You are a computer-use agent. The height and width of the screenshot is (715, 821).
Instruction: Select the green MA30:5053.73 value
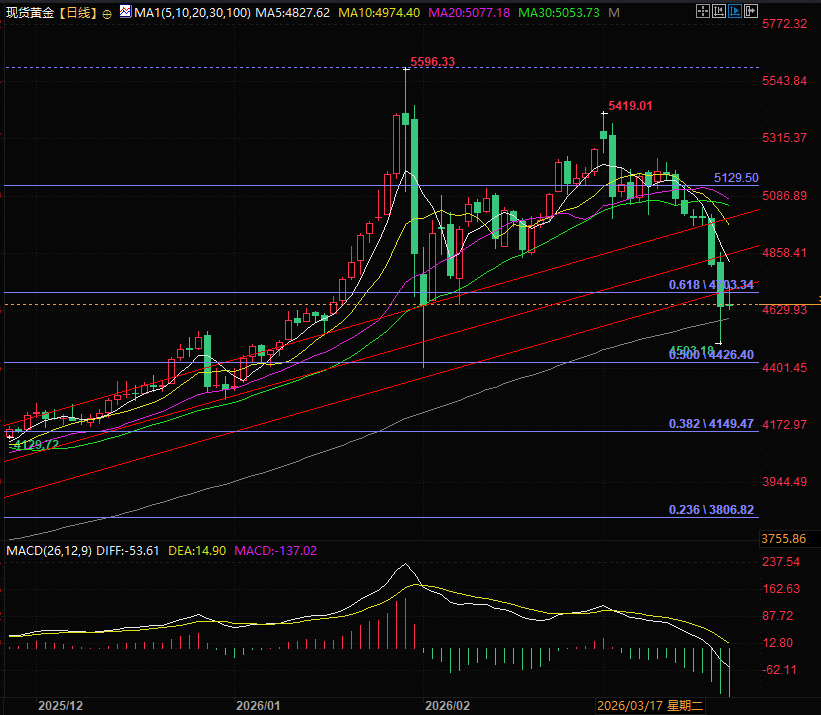pyautogui.click(x=559, y=13)
